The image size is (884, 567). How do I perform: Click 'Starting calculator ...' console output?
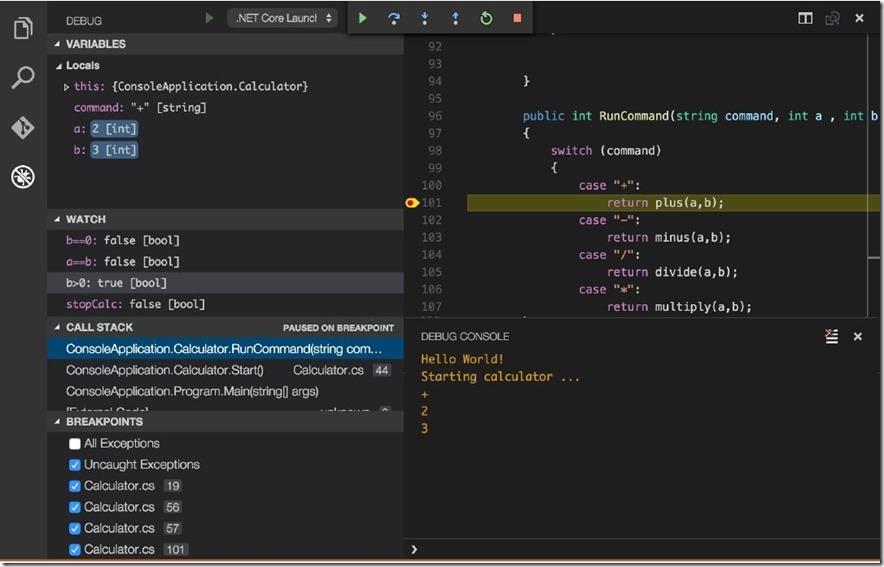coord(500,376)
